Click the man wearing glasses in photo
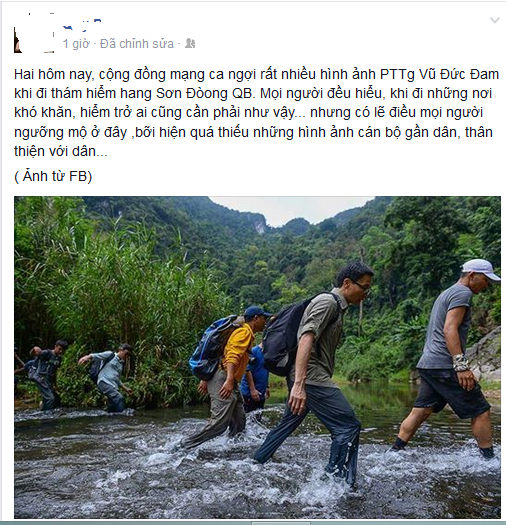Screen dimensions: 506x525 315,372
